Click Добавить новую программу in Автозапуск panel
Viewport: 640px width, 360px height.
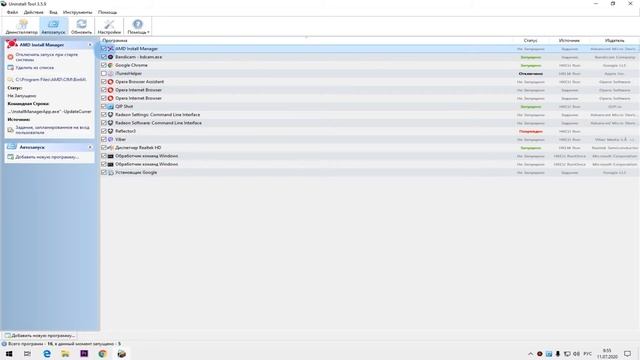pos(47,157)
